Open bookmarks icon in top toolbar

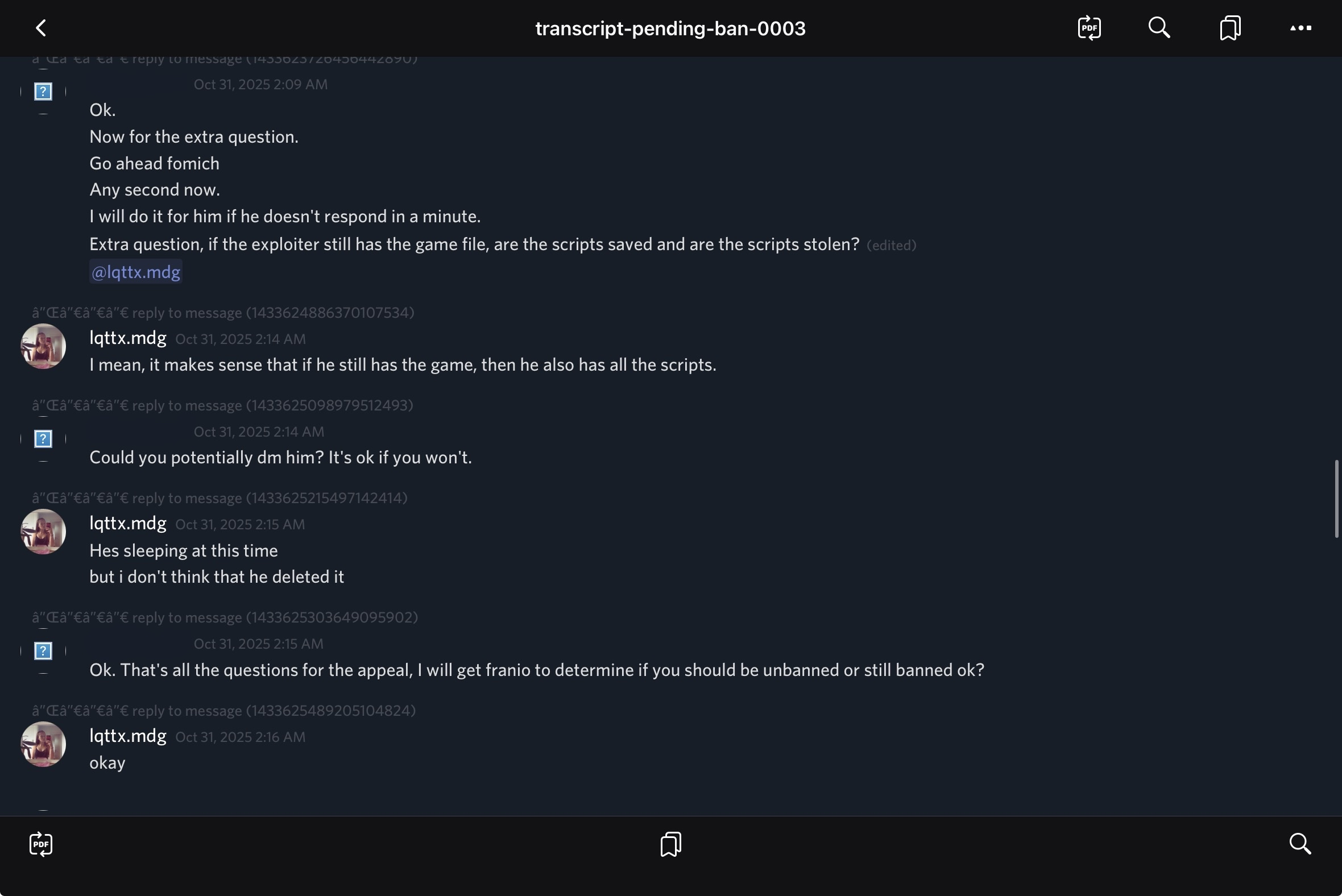pyautogui.click(x=1230, y=28)
